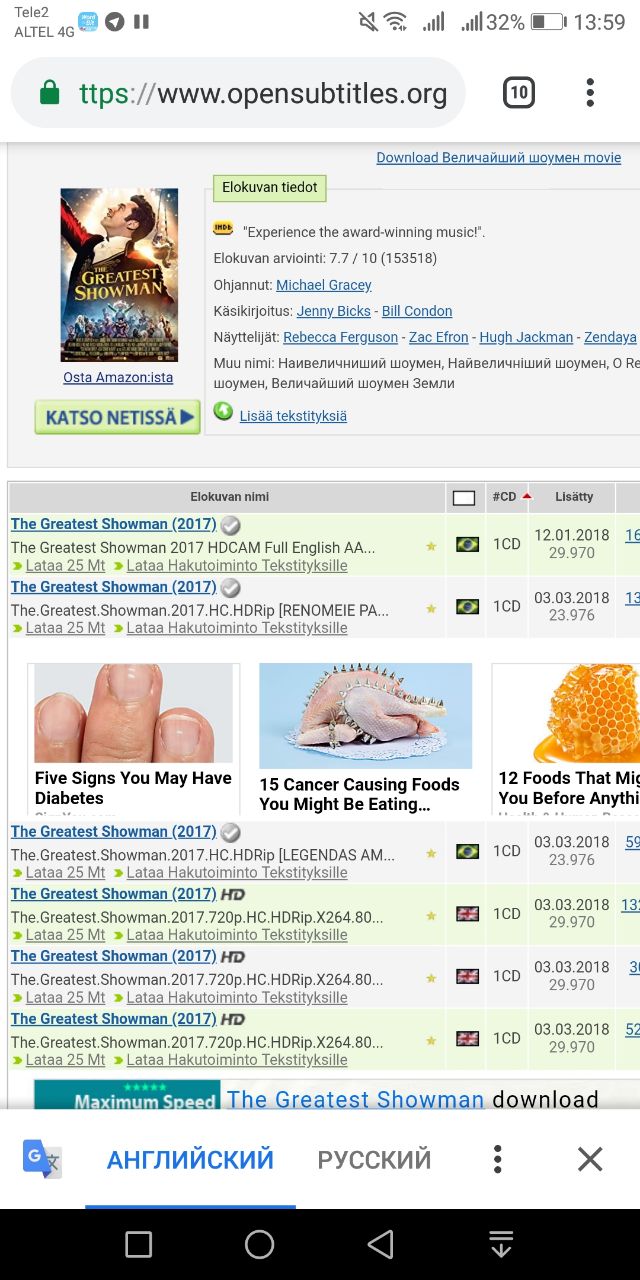Tap the Android recent apps square button
The width and height of the screenshot is (640, 1280).
[x=139, y=1244]
